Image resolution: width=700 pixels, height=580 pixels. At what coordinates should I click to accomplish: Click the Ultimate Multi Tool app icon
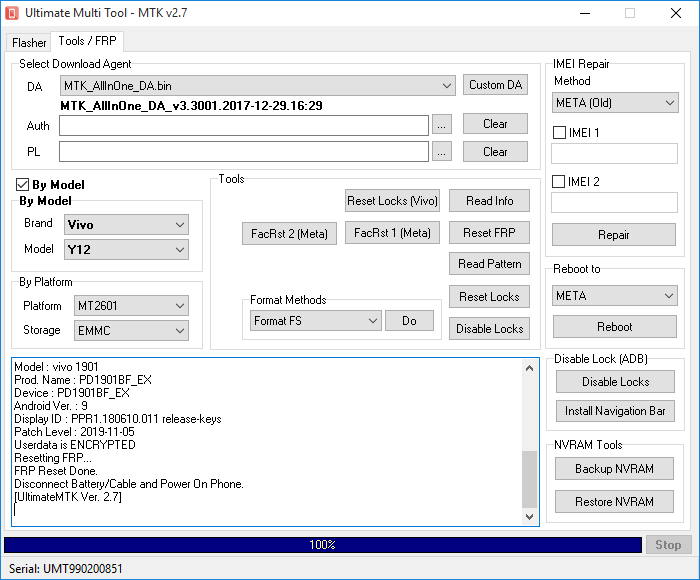(12, 13)
